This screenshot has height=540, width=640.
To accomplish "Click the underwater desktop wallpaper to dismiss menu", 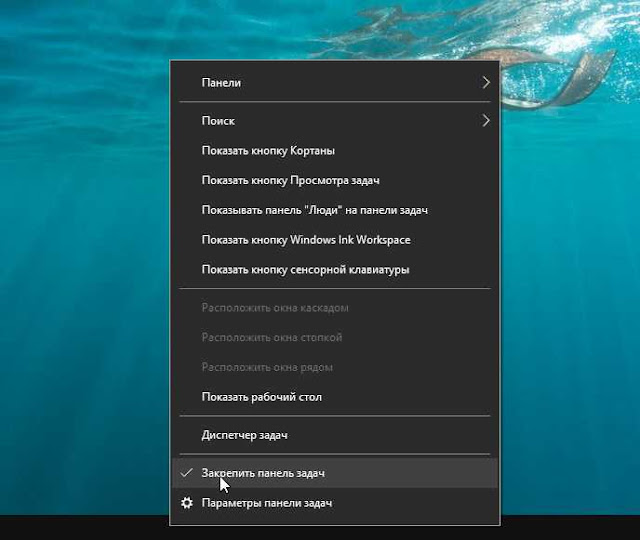I will [x=82, y=245].
